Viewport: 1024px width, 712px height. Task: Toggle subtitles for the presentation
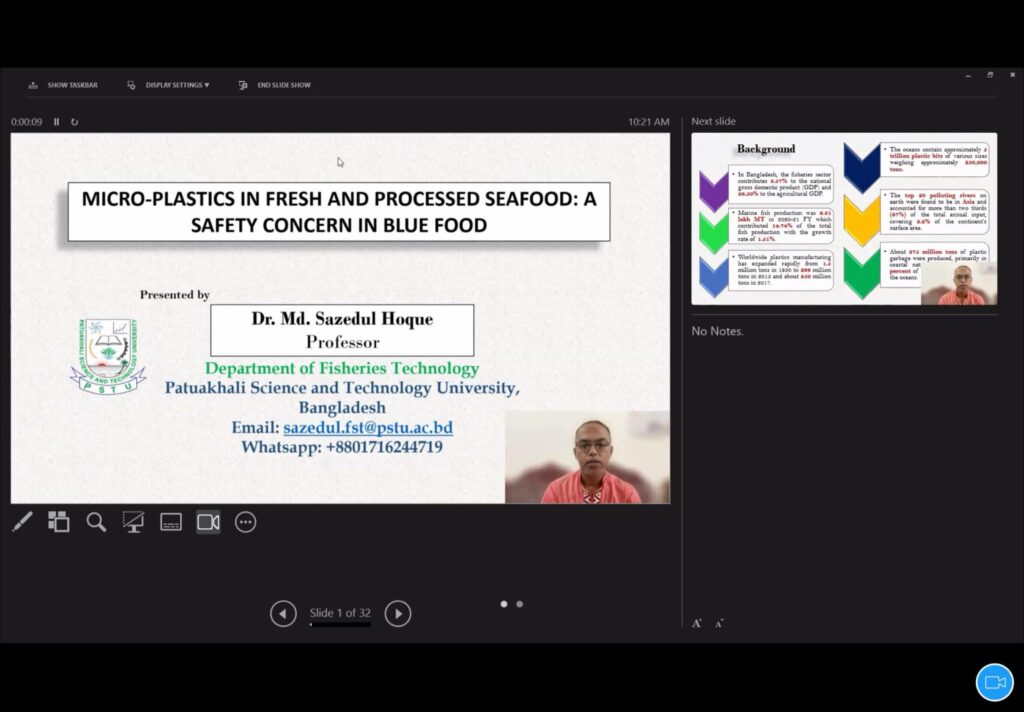(170, 521)
